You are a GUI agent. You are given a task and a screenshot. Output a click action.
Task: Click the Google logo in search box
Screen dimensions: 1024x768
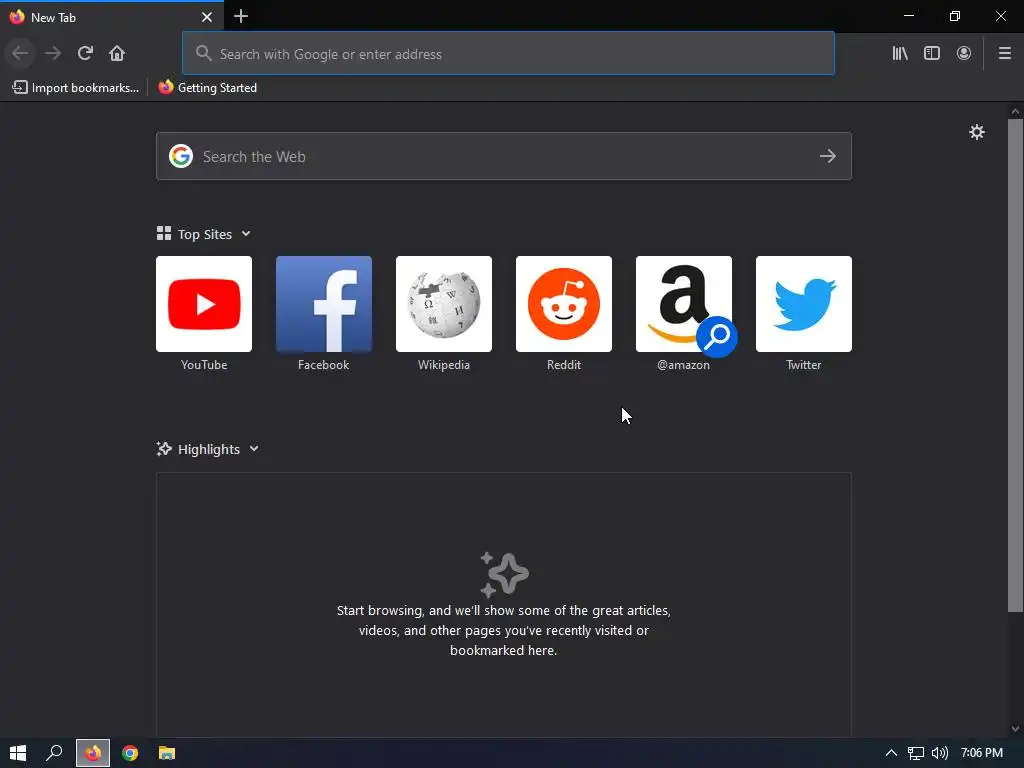click(181, 156)
